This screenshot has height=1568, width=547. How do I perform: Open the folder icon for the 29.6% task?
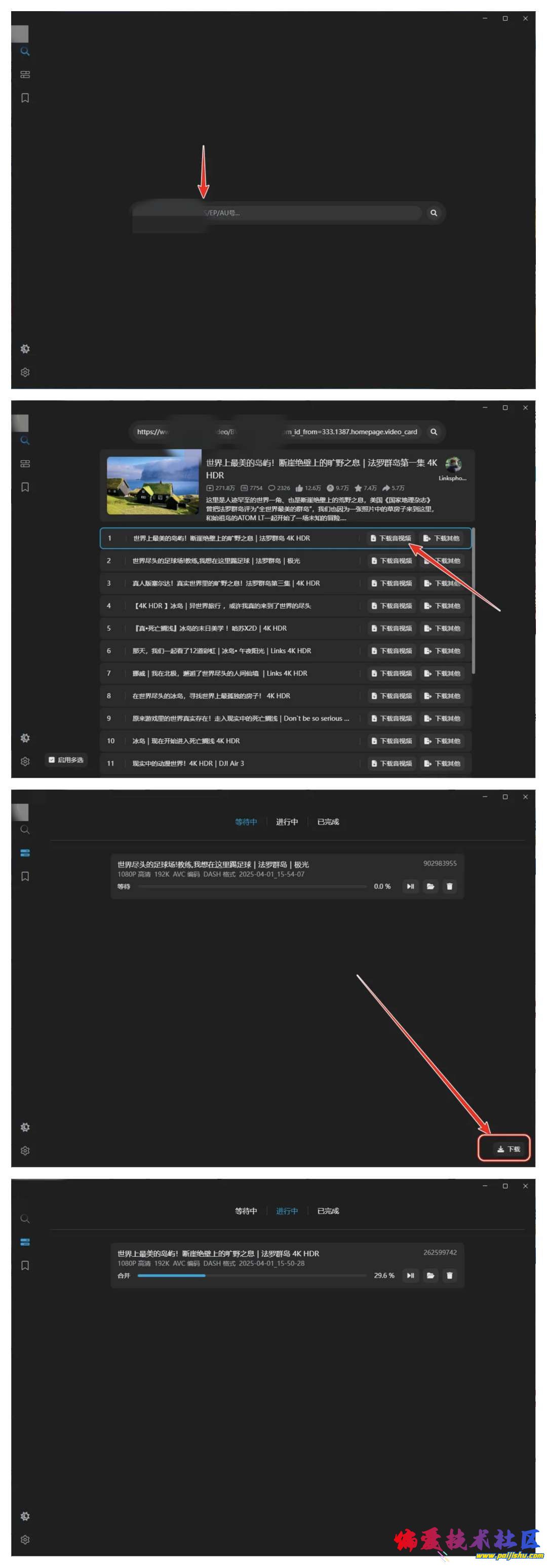pos(430,1275)
